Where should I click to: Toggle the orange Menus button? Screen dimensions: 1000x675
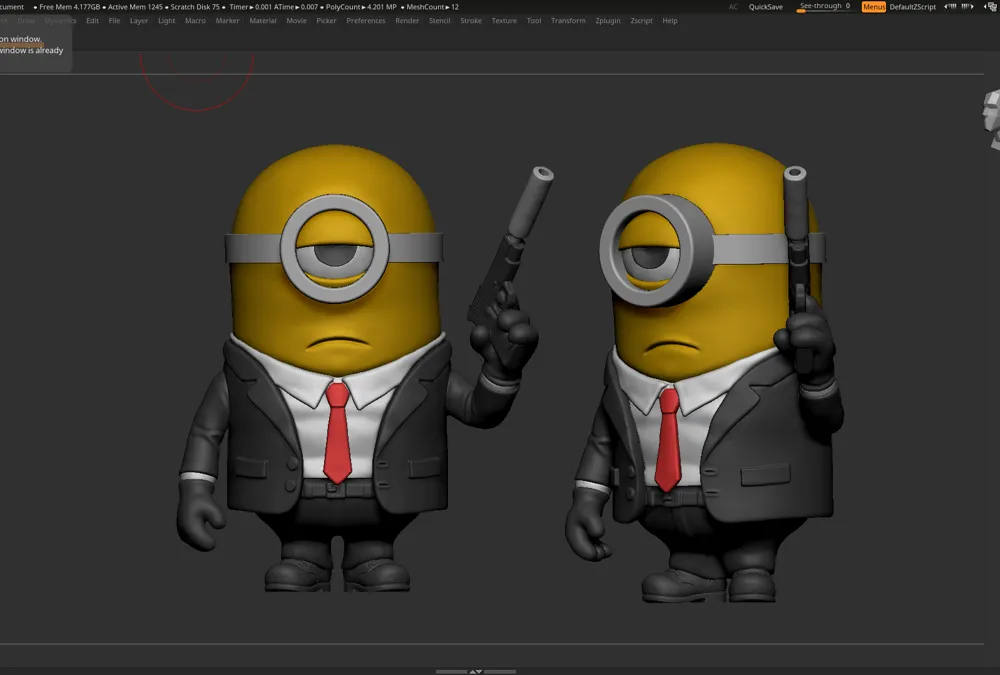point(873,7)
